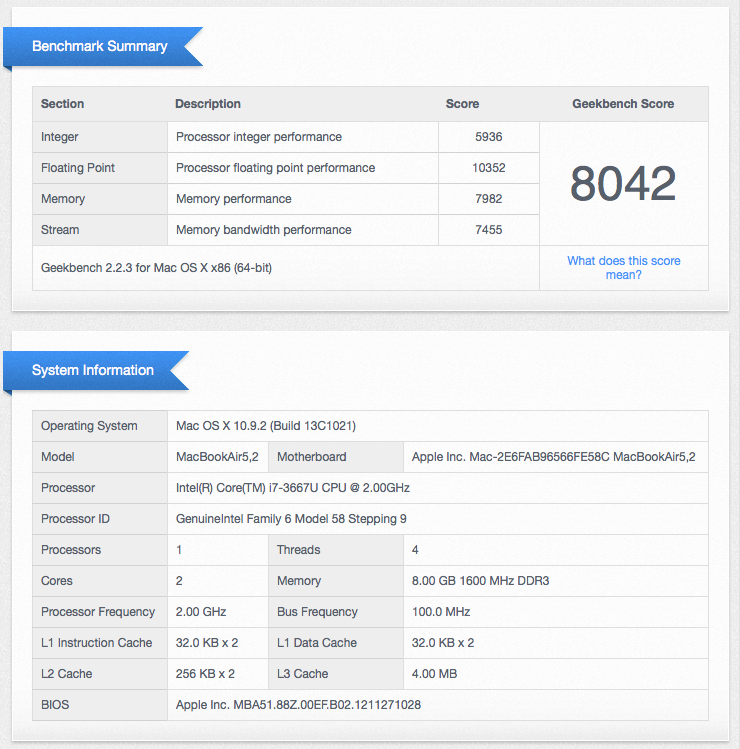Select 'Processor floating point performance' description

(x=276, y=168)
